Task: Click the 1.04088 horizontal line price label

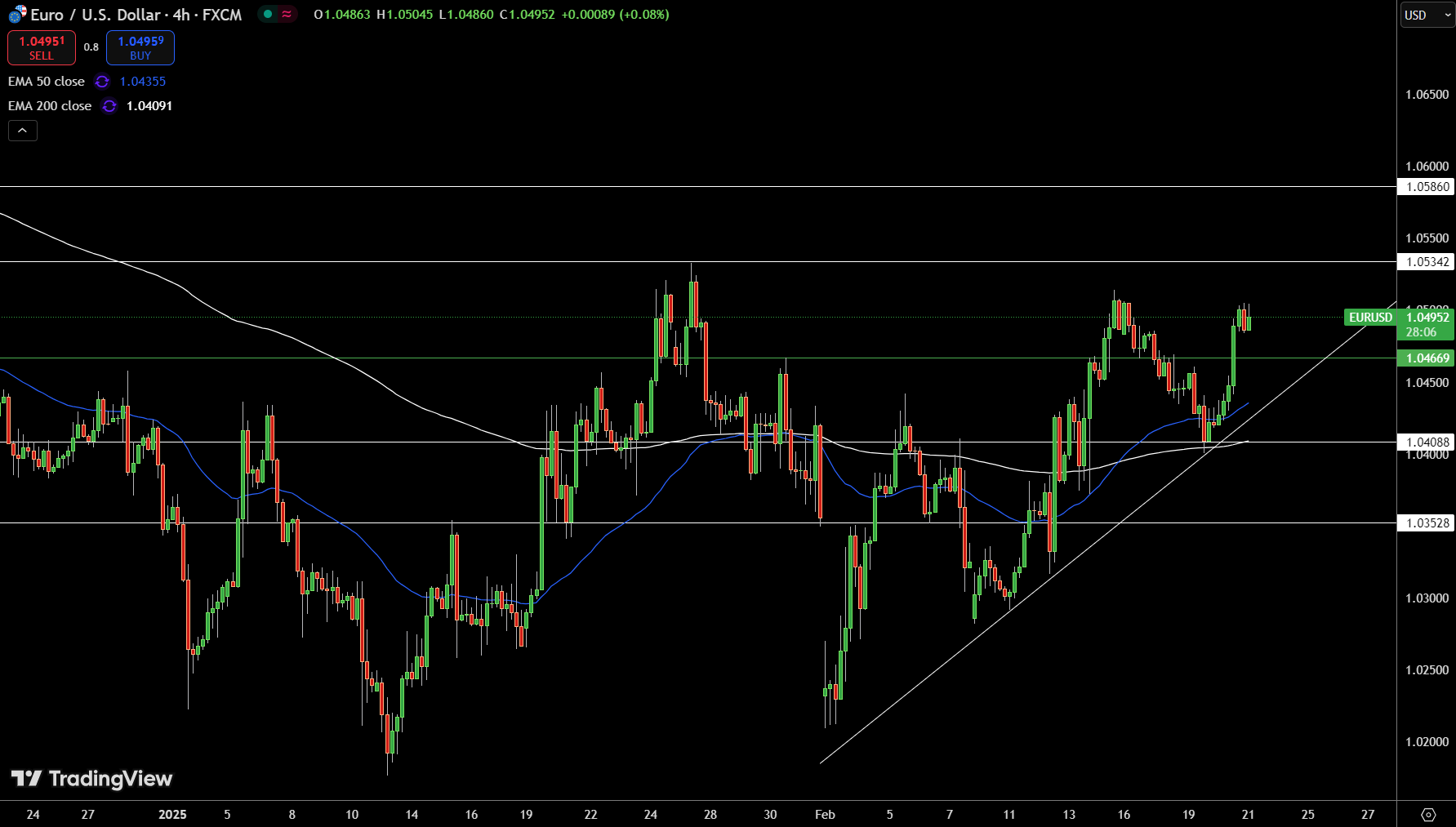Action: point(1427,442)
